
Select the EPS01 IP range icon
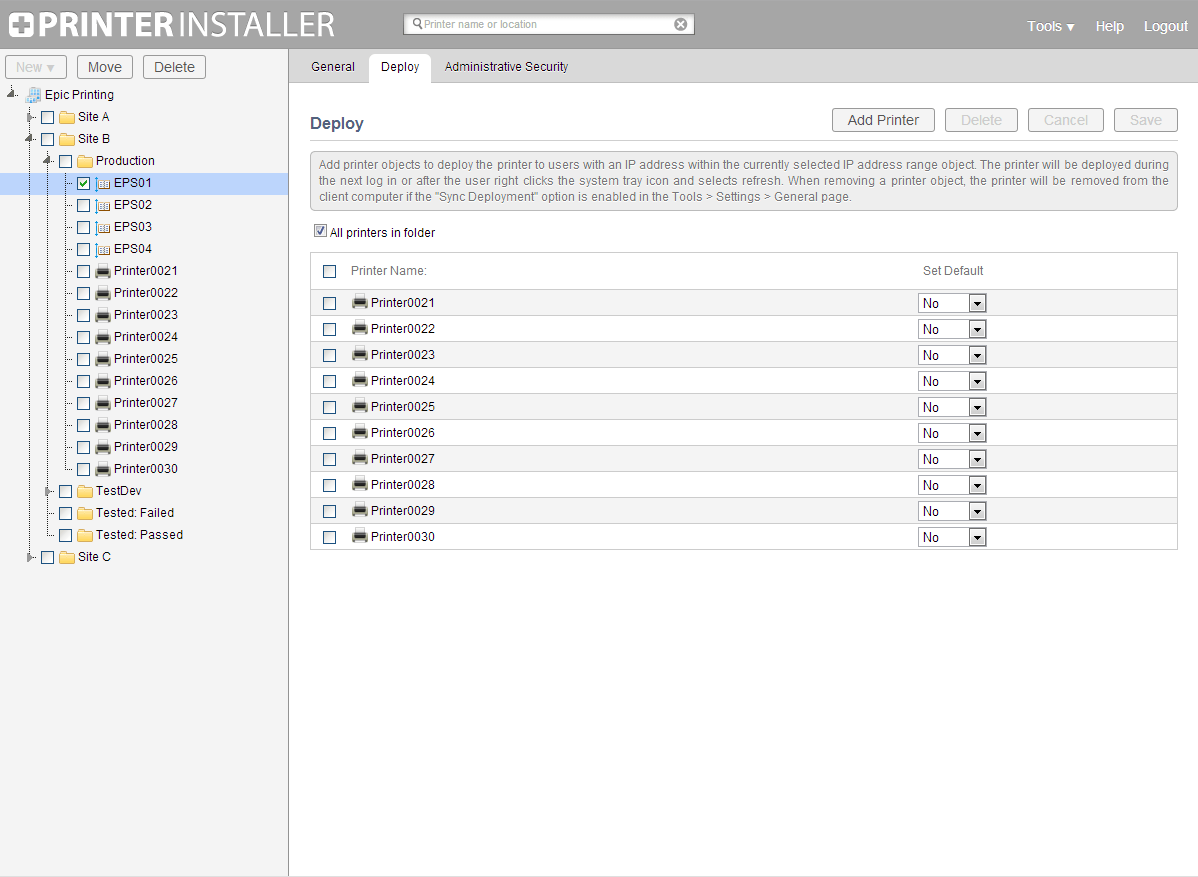point(106,183)
